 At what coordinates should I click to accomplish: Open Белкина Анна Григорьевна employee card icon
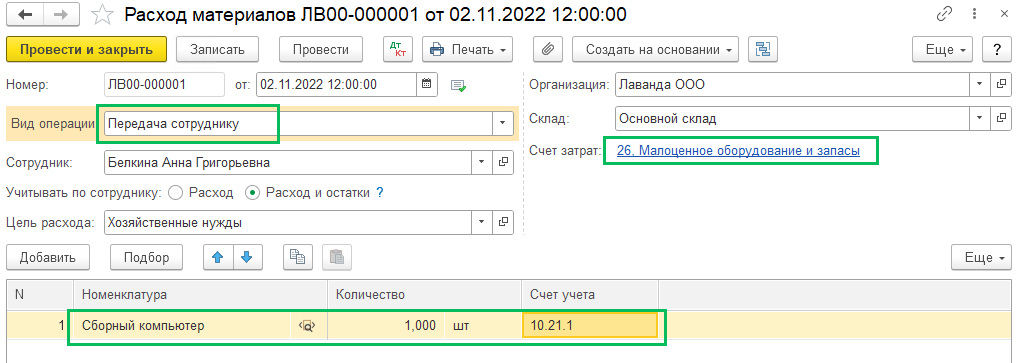point(504,162)
